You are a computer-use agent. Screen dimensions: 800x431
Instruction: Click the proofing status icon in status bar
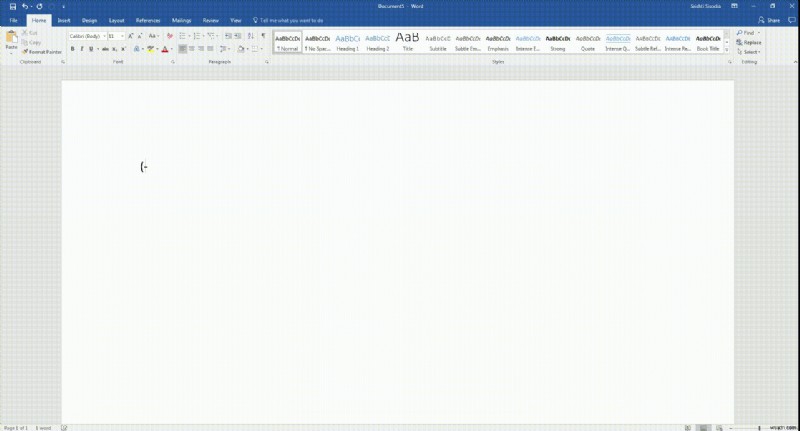point(64,427)
